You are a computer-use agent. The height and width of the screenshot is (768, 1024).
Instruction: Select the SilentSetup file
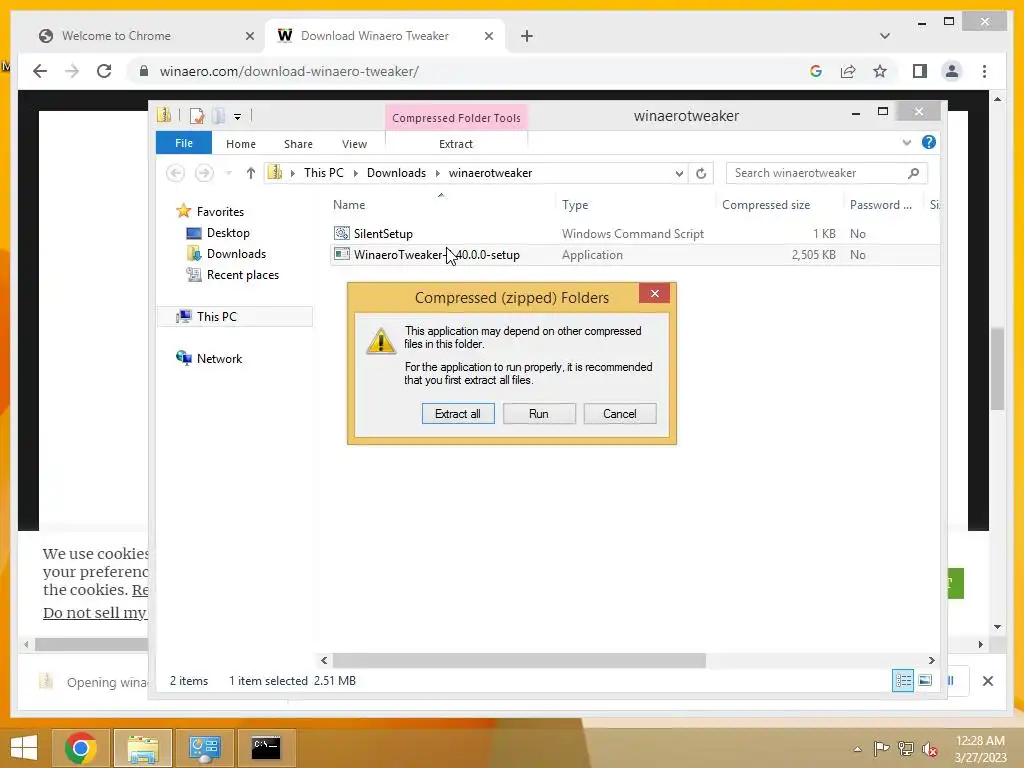pos(383,234)
